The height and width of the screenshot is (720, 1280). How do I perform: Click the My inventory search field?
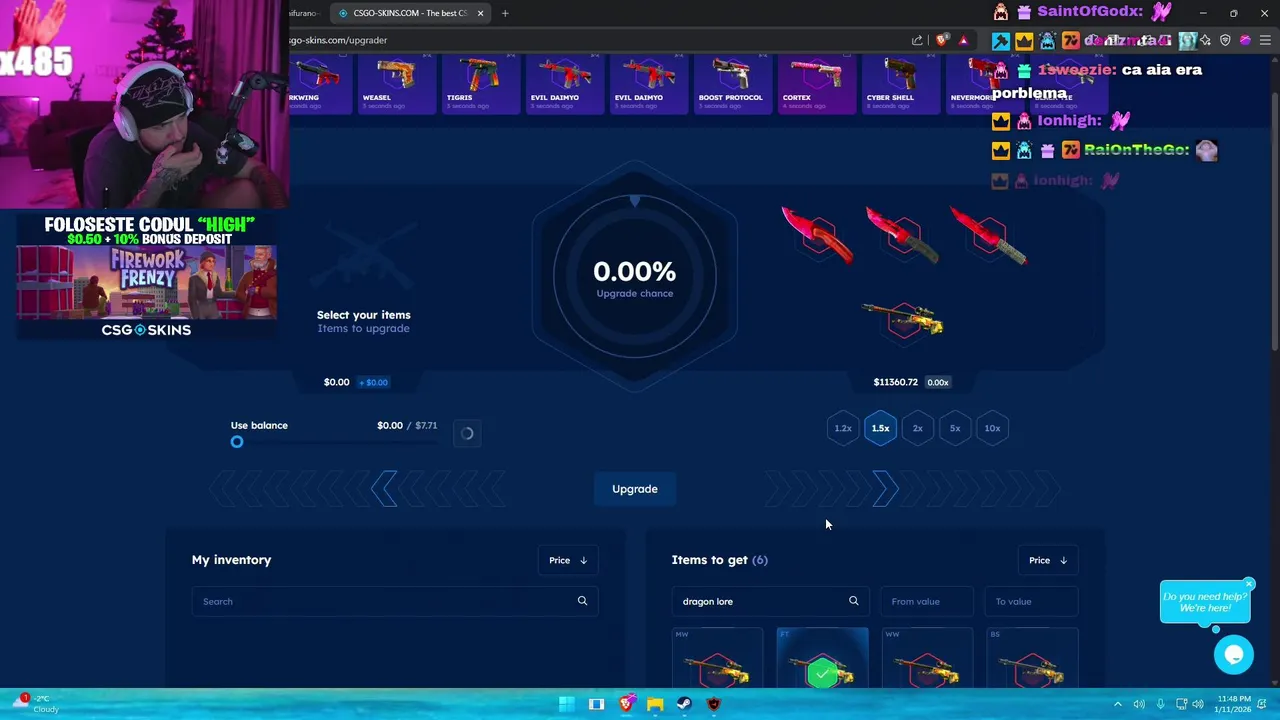395,601
